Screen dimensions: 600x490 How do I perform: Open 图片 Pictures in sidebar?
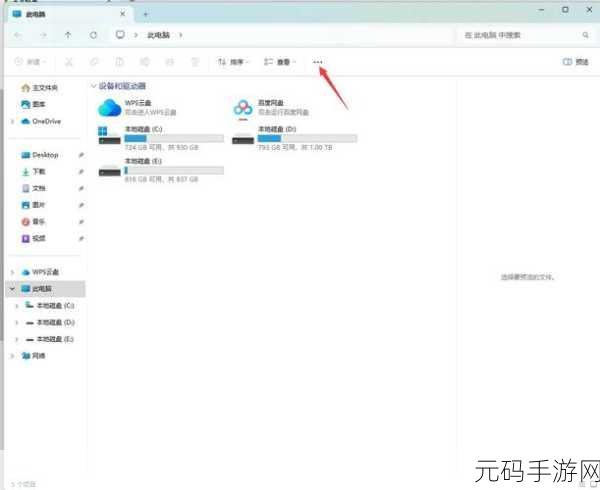click(33, 205)
